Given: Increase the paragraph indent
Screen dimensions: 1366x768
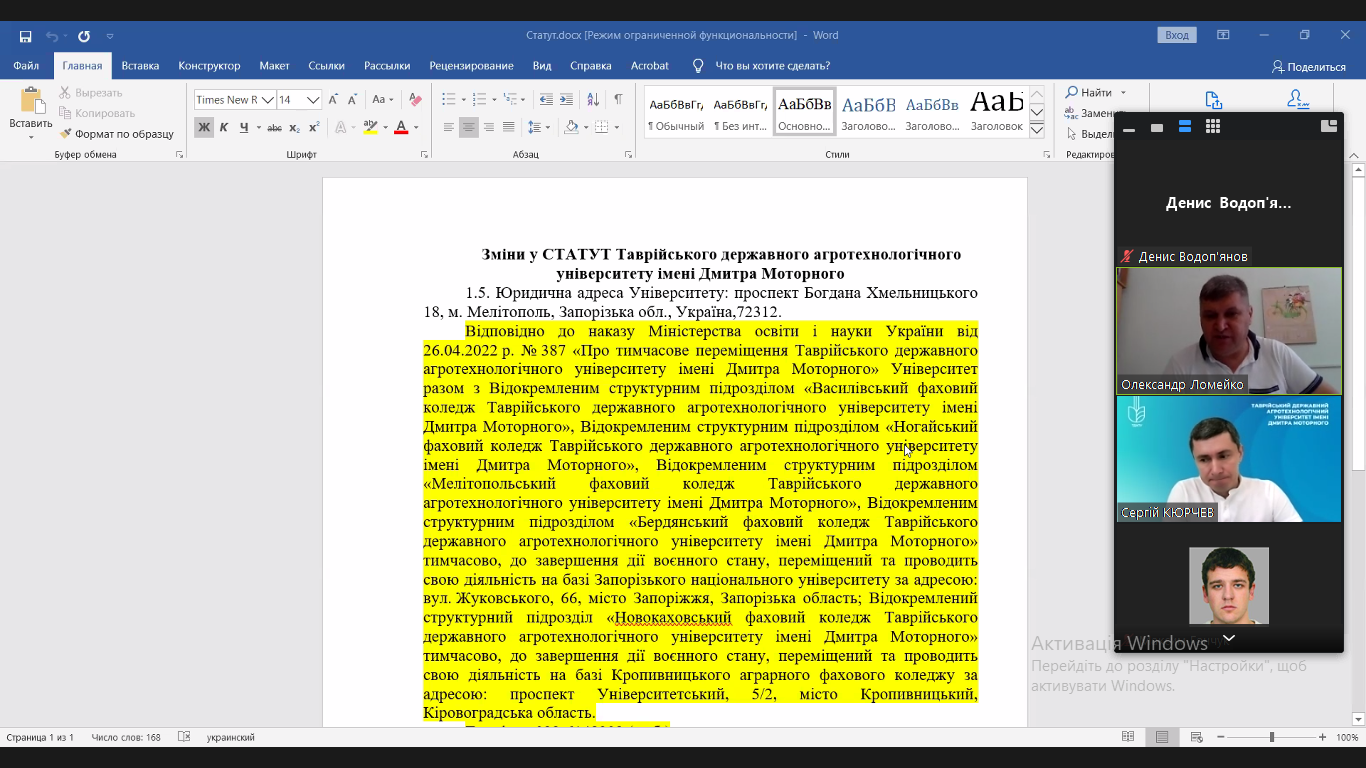Looking at the screenshot, I should coord(567,100).
